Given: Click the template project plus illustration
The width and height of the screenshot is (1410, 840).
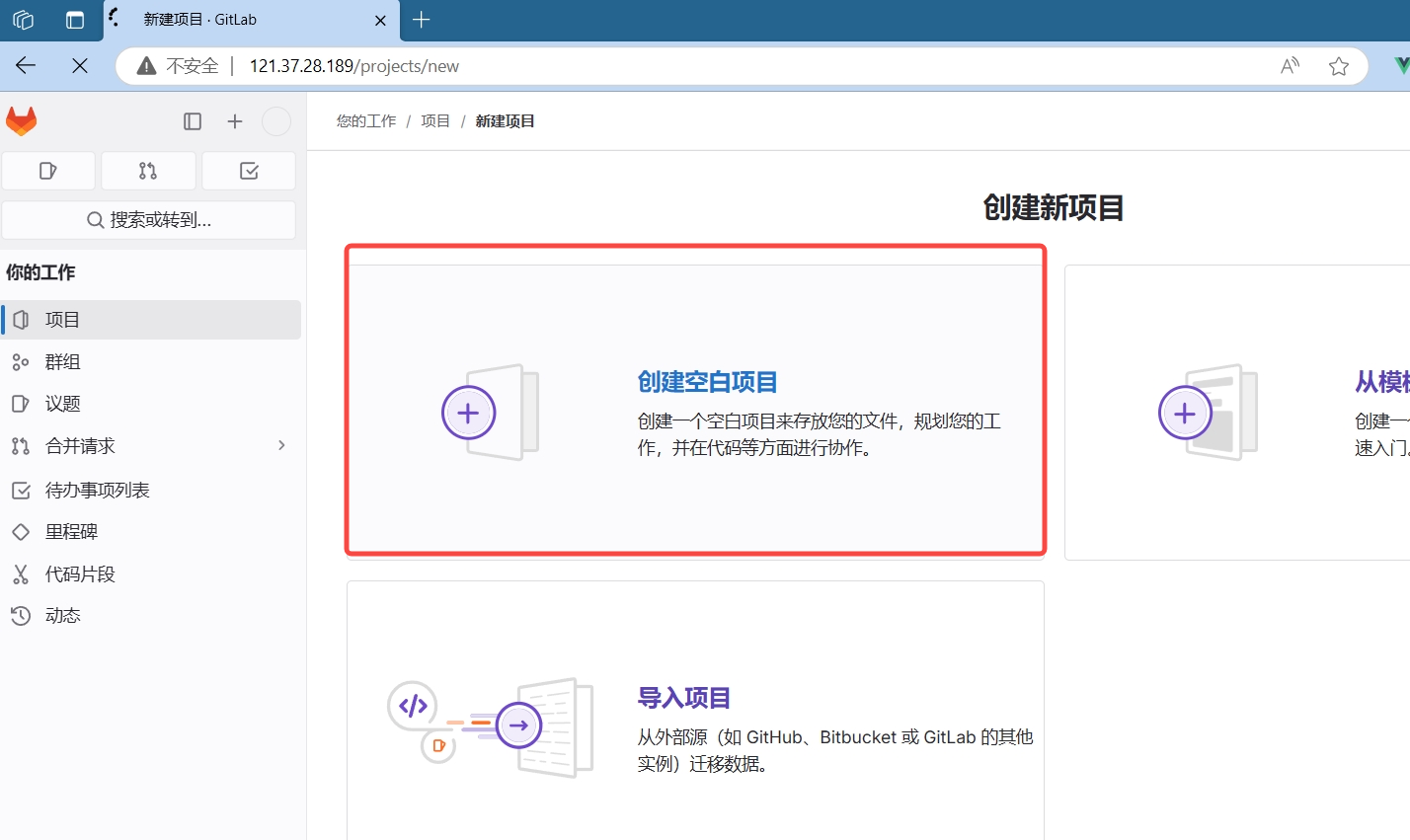Looking at the screenshot, I should pos(1208,413).
